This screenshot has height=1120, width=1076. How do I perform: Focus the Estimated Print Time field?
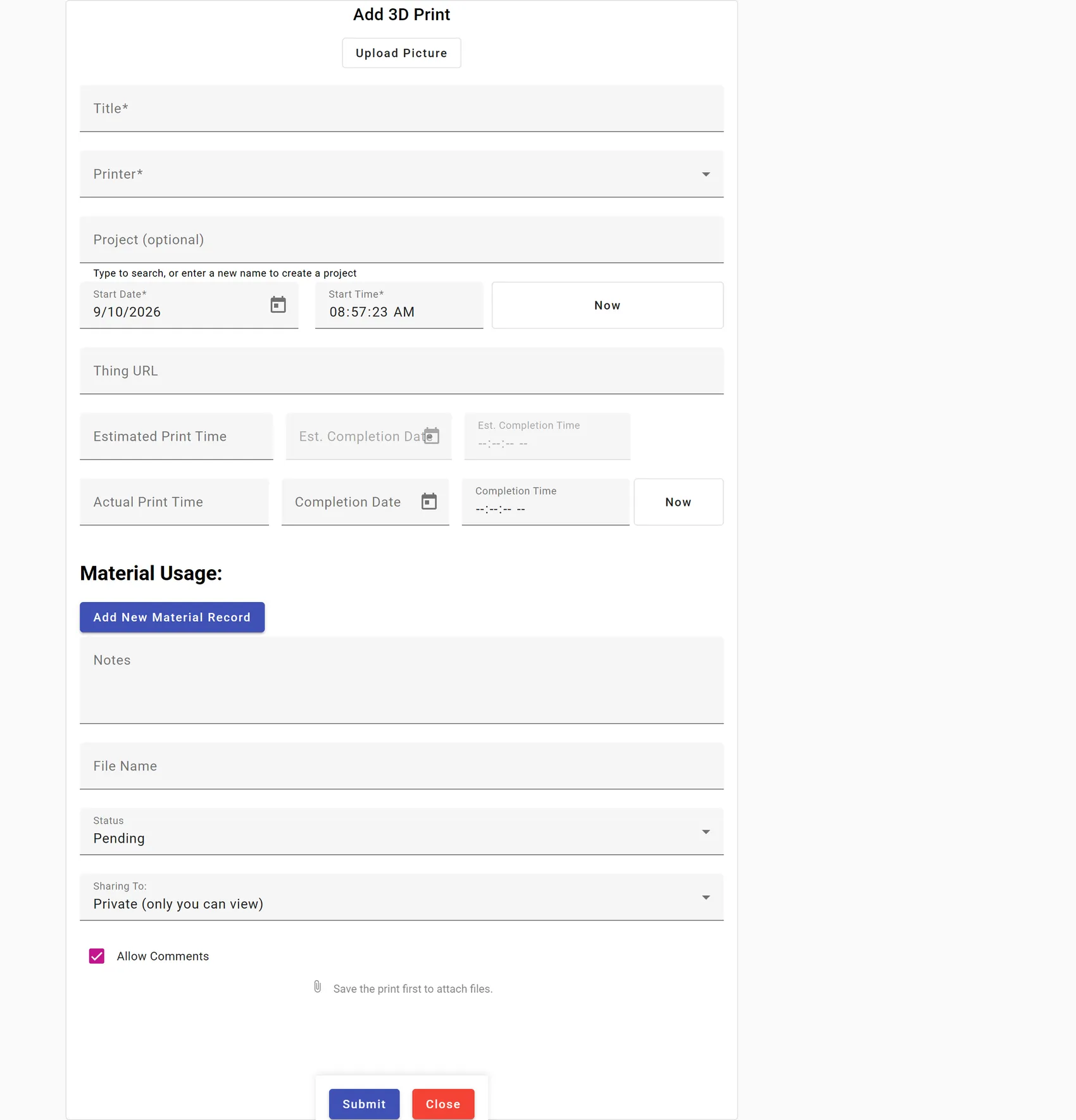(x=177, y=437)
